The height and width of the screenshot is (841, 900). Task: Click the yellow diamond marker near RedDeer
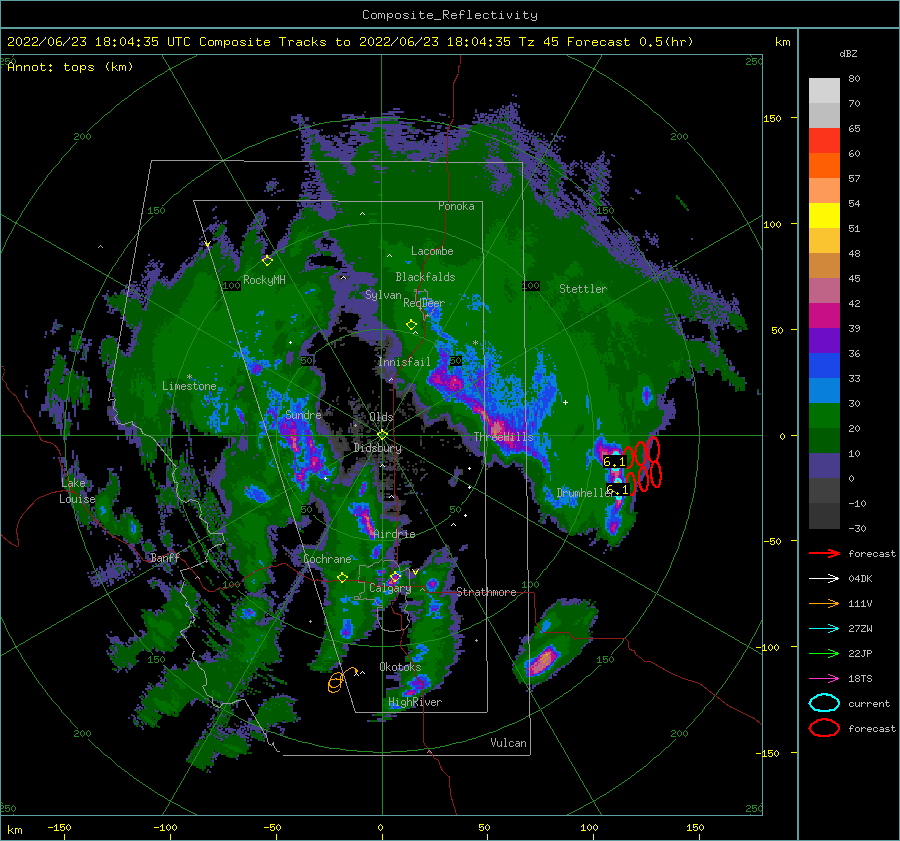pyautogui.click(x=411, y=325)
